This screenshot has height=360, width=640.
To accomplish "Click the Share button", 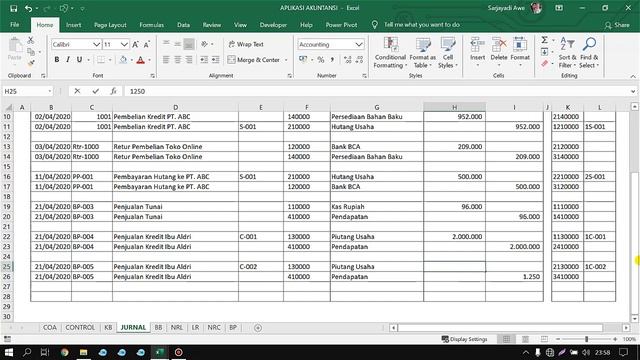I will click(617, 25).
